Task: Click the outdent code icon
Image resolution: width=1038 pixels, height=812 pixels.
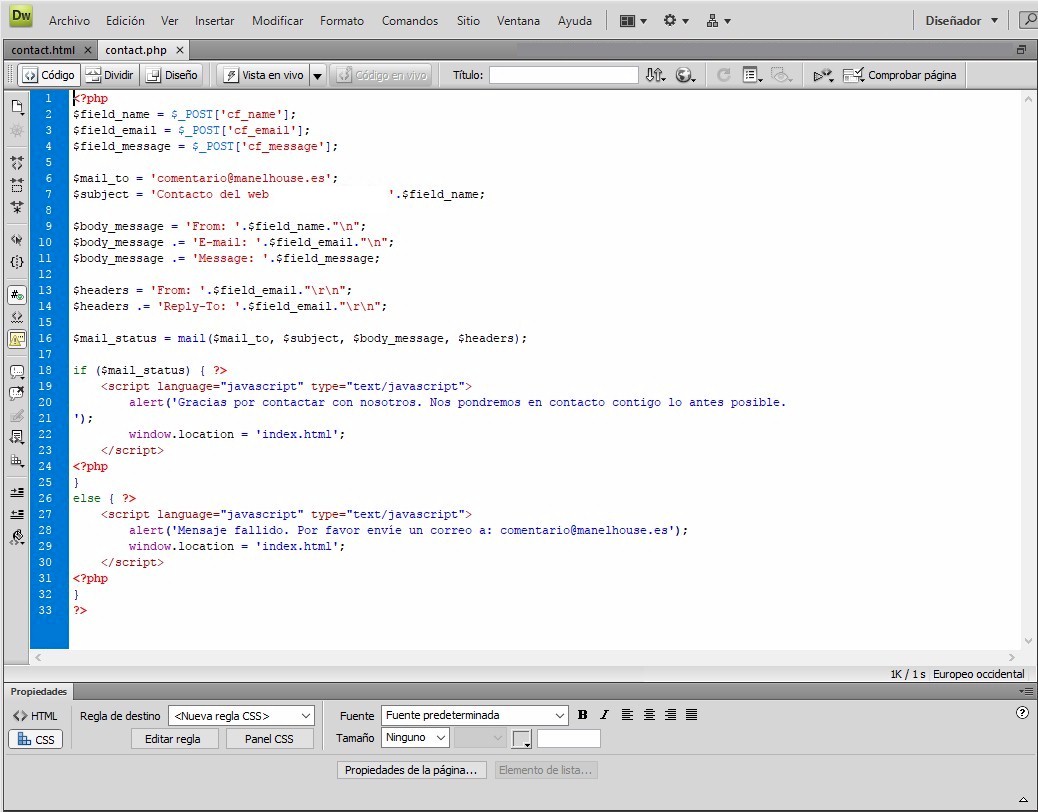Action: pyautogui.click(x=17, y=514)
